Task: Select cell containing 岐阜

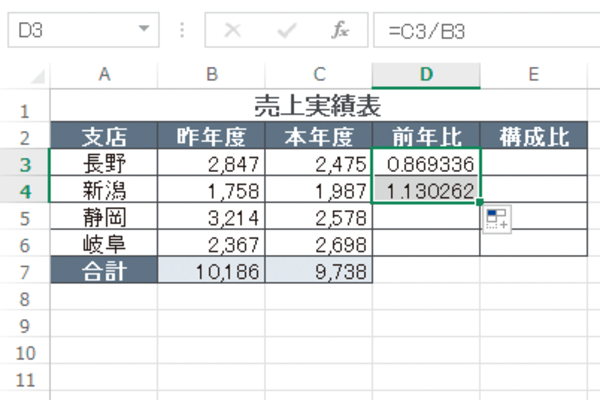Action: 104,243
